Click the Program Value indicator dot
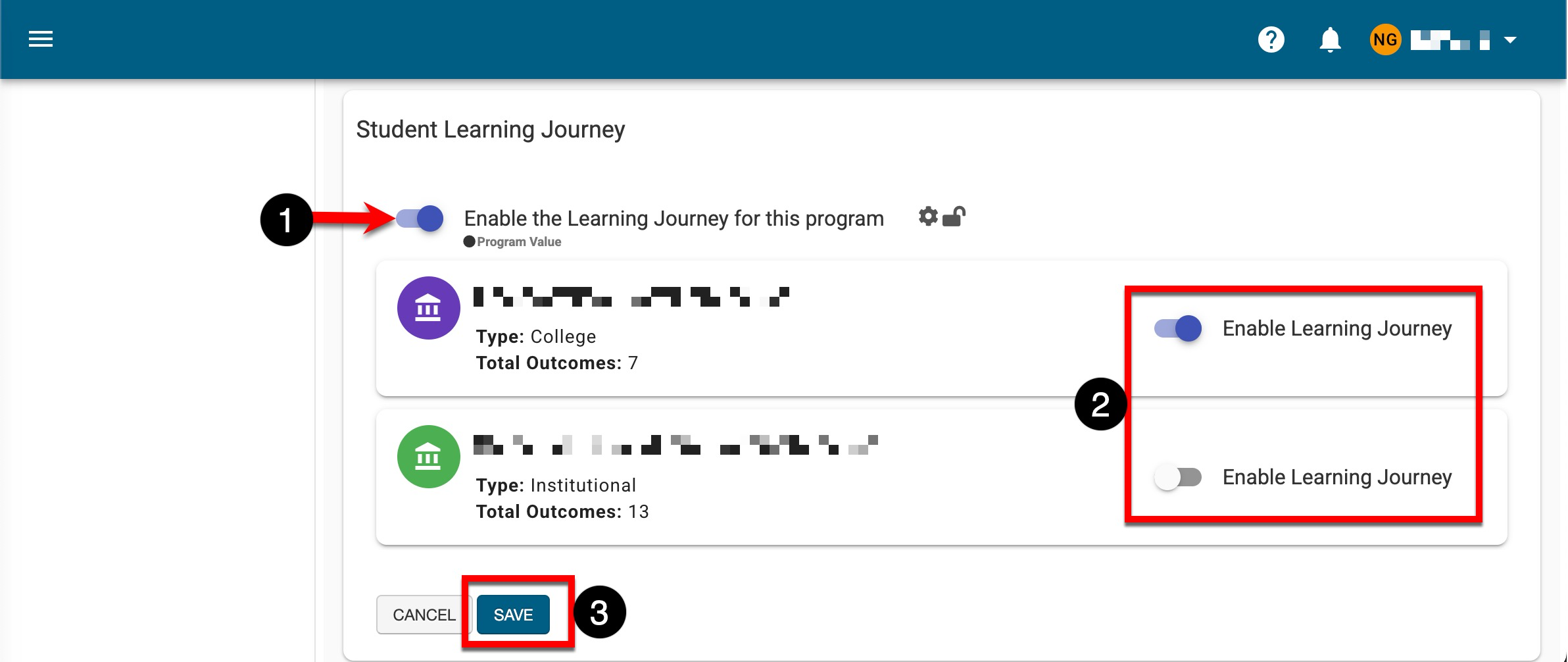Viewport: 1568px width, 662px height. [469, 242]
